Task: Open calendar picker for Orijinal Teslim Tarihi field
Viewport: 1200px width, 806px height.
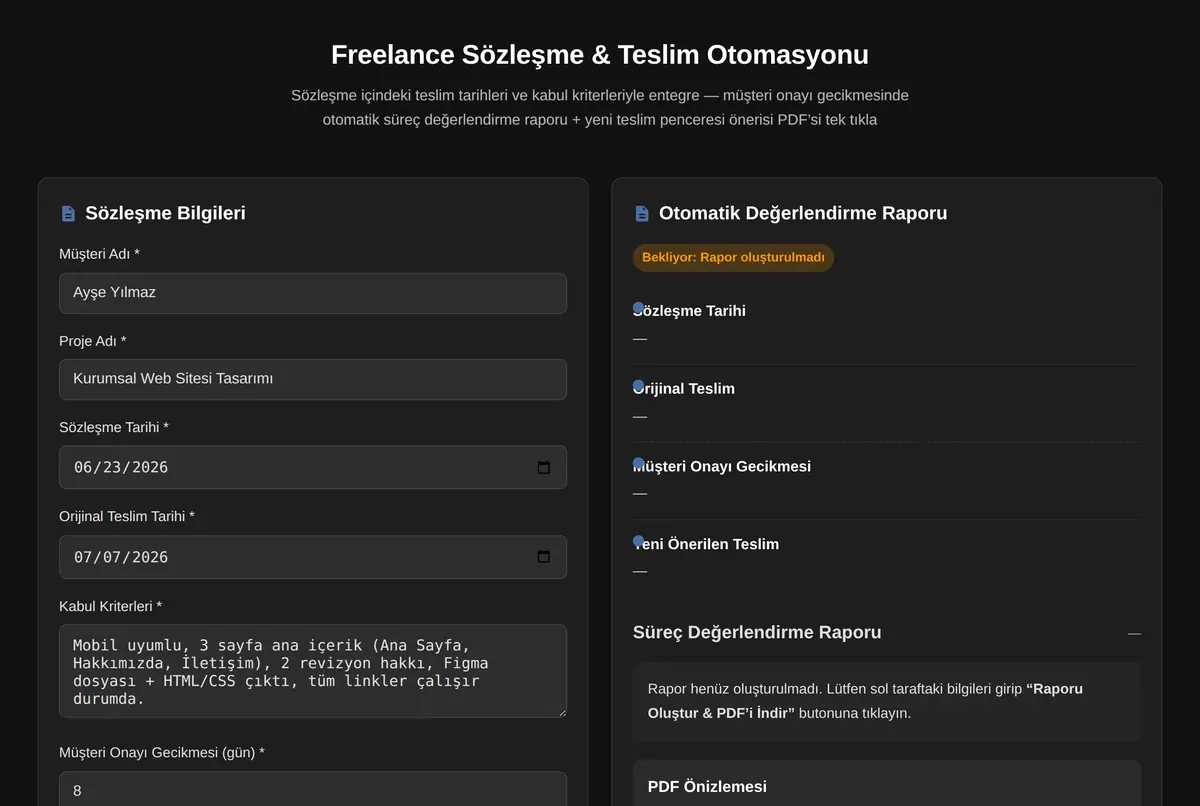Action: (x=544, y=557)
